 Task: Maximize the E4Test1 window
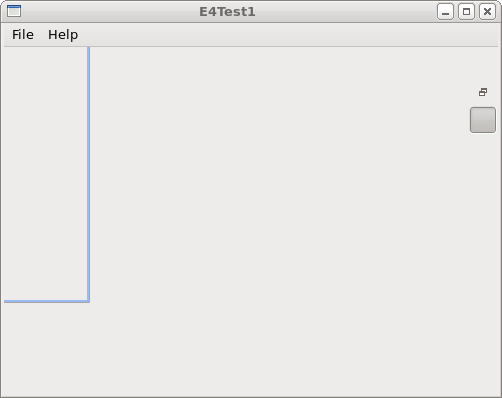tap(466, 12)
